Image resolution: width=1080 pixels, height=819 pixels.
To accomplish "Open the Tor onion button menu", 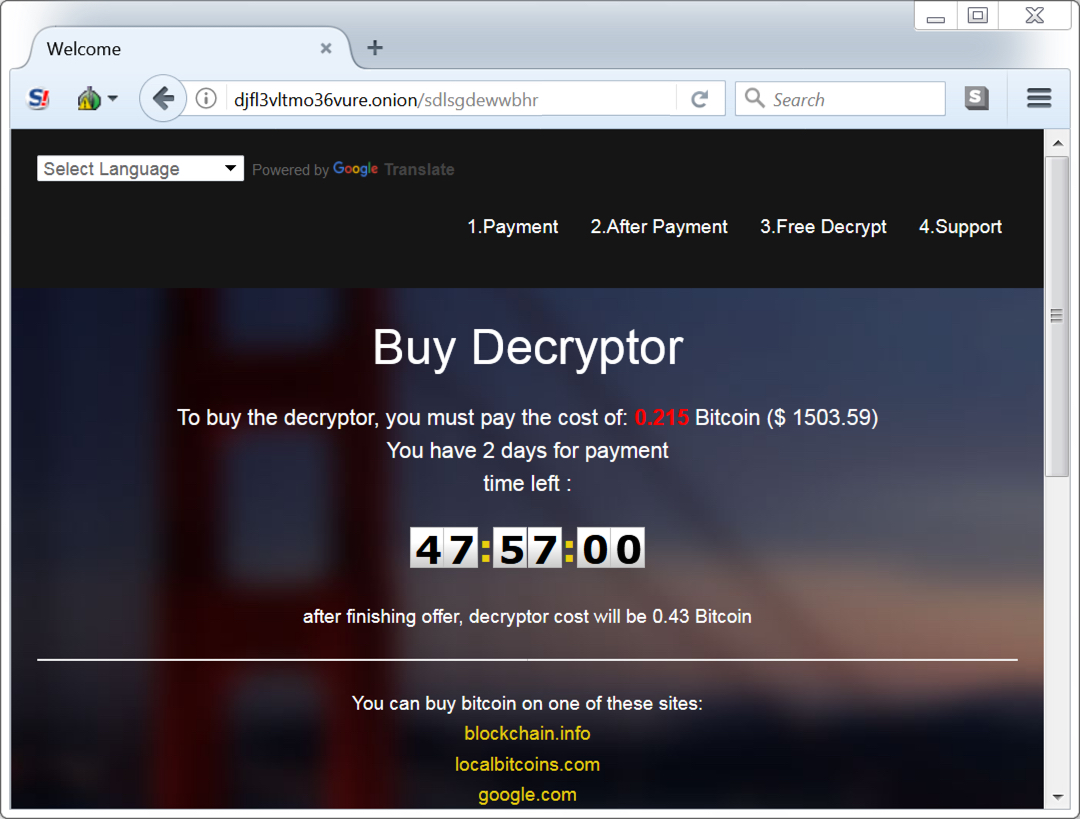I will pyautogui.click(x=96, y=99).
